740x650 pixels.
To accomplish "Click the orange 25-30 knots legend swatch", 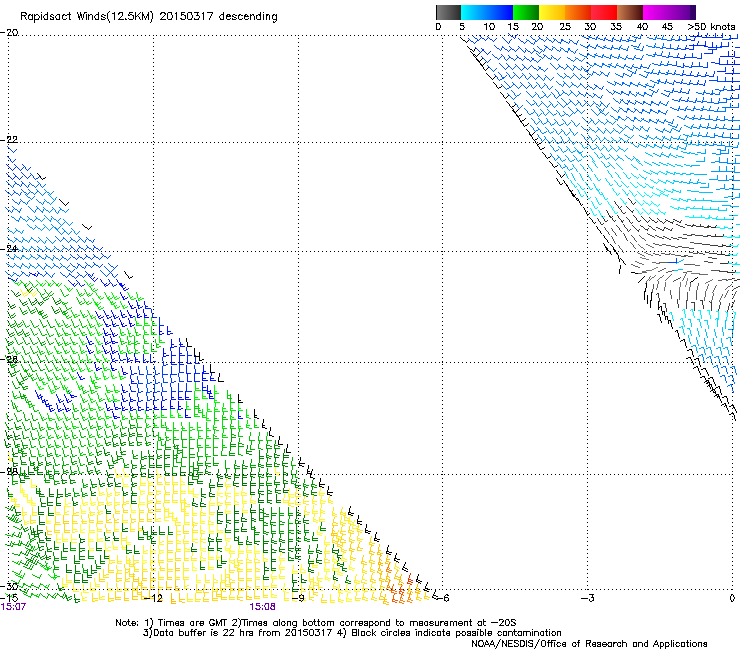I will [x=578, y=12].
